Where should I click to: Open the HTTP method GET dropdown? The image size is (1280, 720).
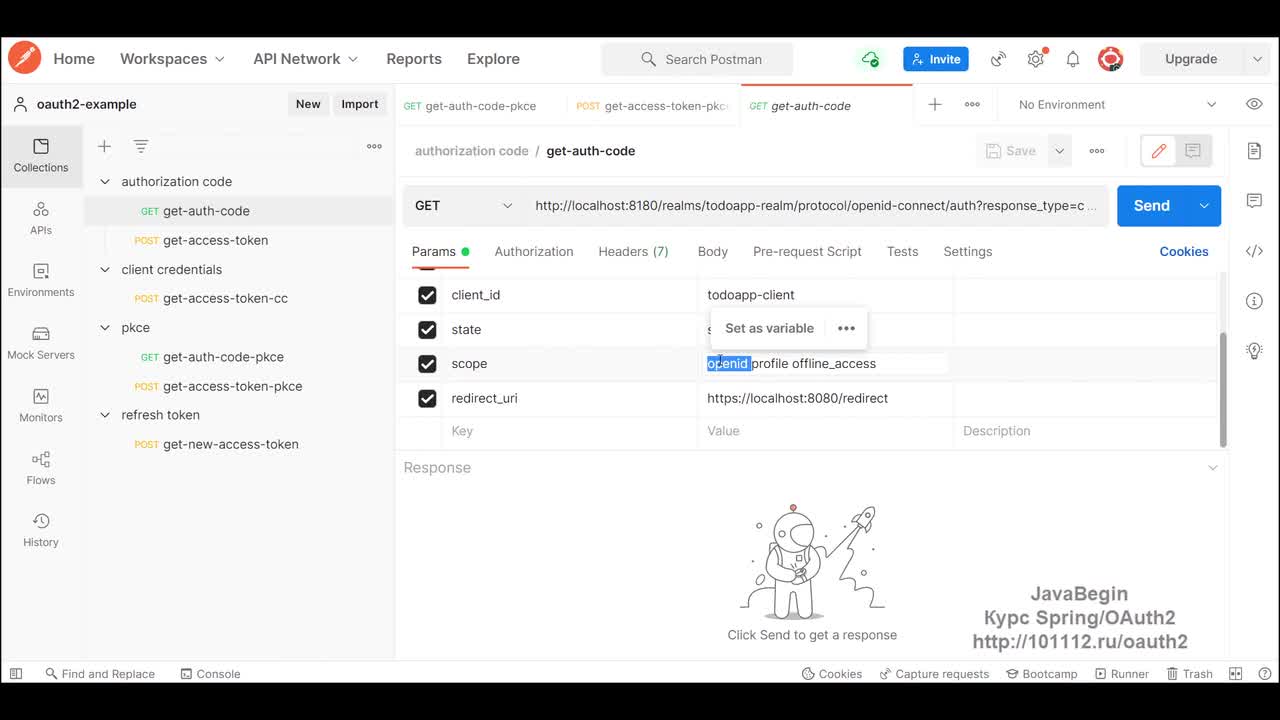(x=463, y=205)
